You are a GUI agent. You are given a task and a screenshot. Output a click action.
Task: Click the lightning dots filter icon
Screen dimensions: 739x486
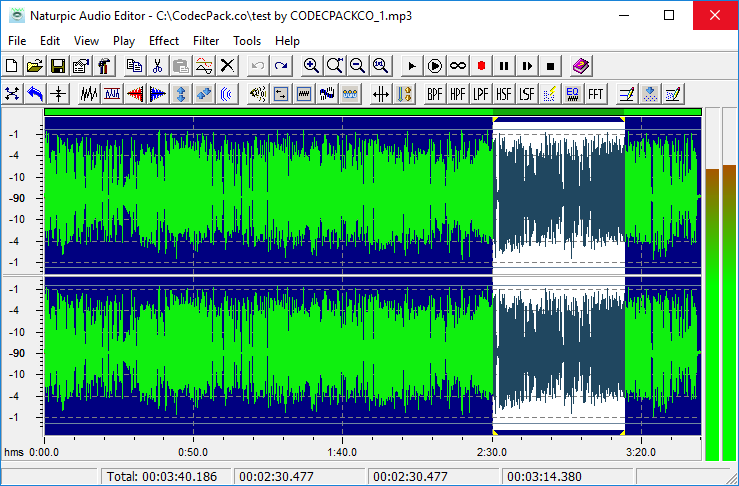pyautogui.click(x=550, y=94)
